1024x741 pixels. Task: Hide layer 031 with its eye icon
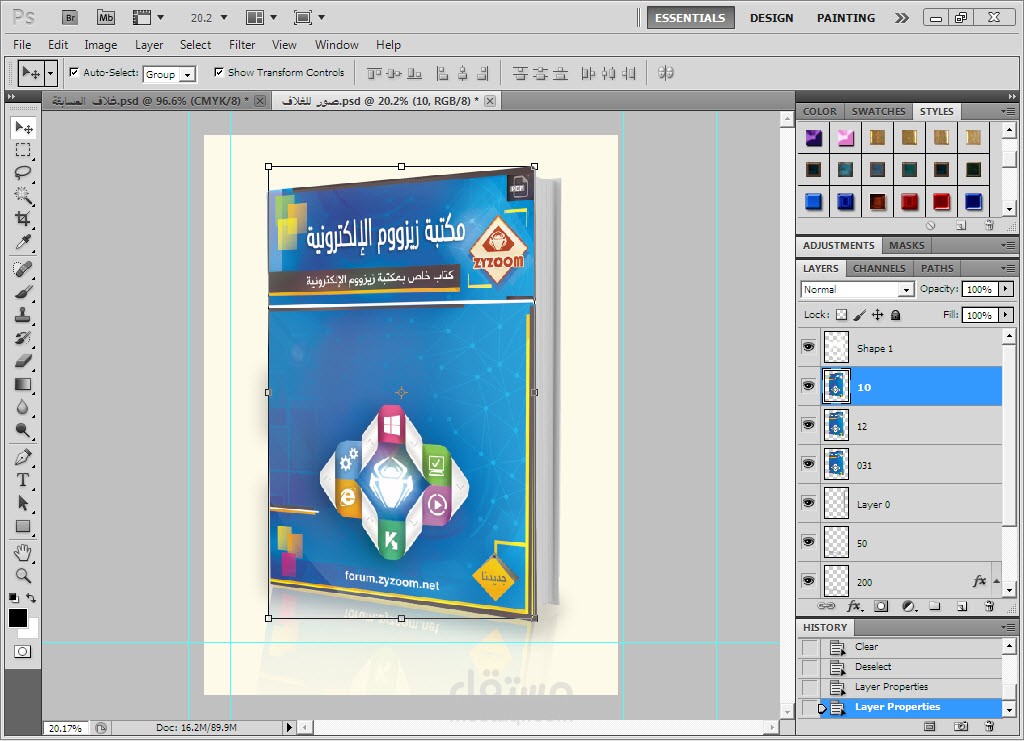[x=808, y=464]
